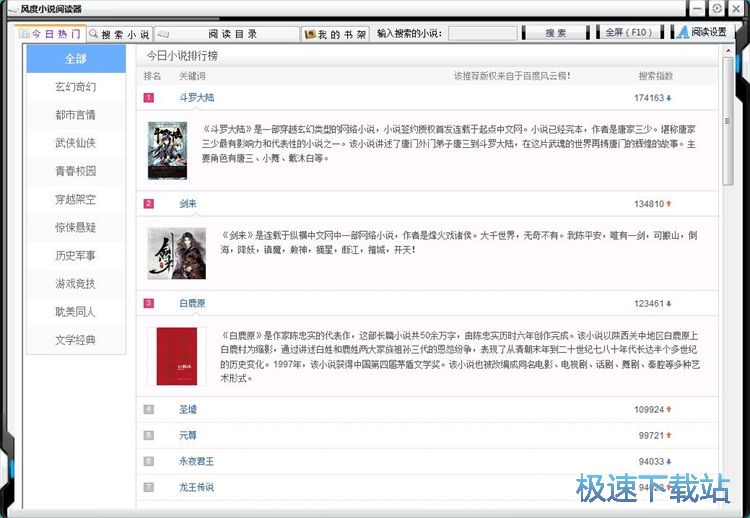Open the 搜索小说 tab
The width and height of the screenshot is (750, 518).
click(120, 34)
